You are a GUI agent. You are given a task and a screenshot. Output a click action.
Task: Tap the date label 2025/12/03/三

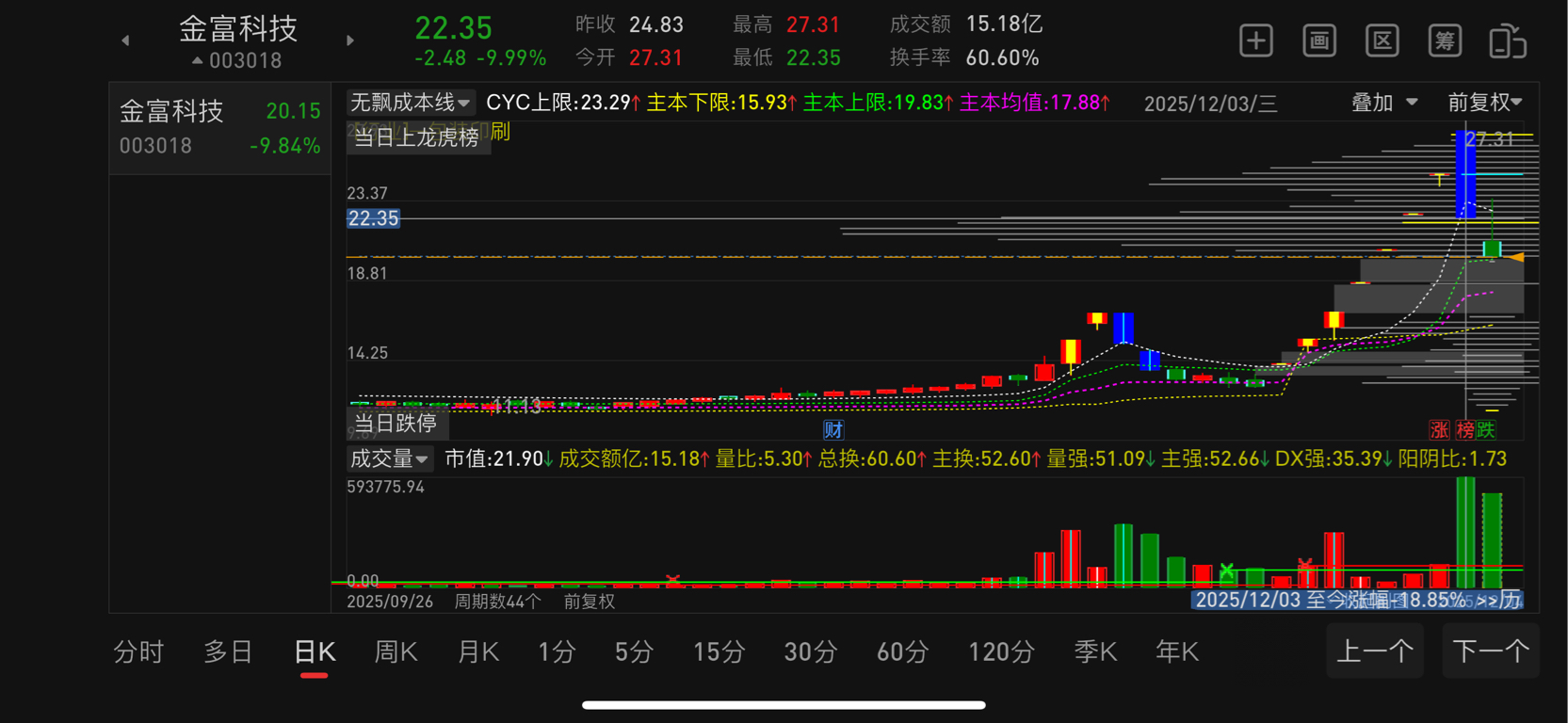tap(1210, 104)
